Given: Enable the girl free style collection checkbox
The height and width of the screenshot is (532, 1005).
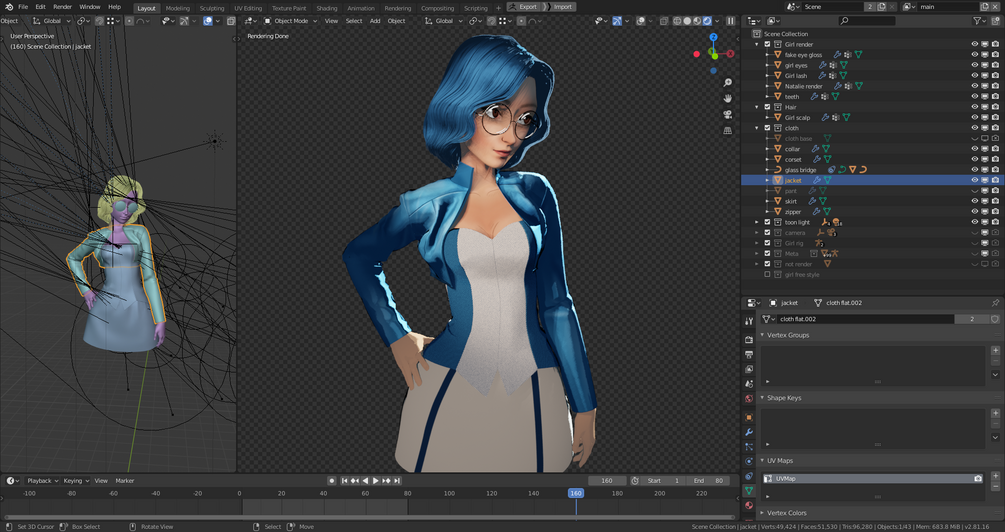Looking at the screenshot, I should point(767,274).
